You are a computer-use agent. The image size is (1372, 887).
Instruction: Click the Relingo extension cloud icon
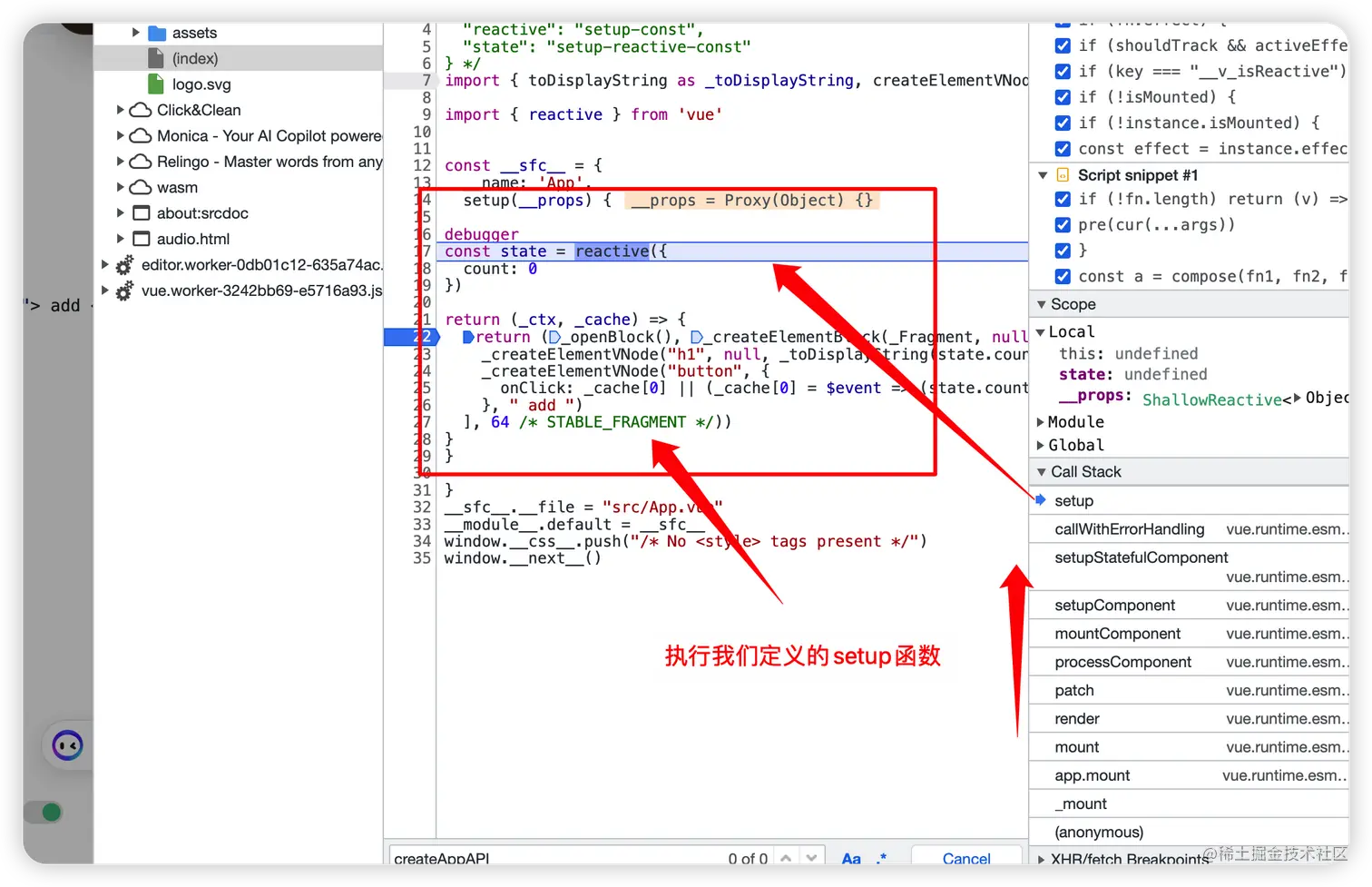[x=141, y=162]
